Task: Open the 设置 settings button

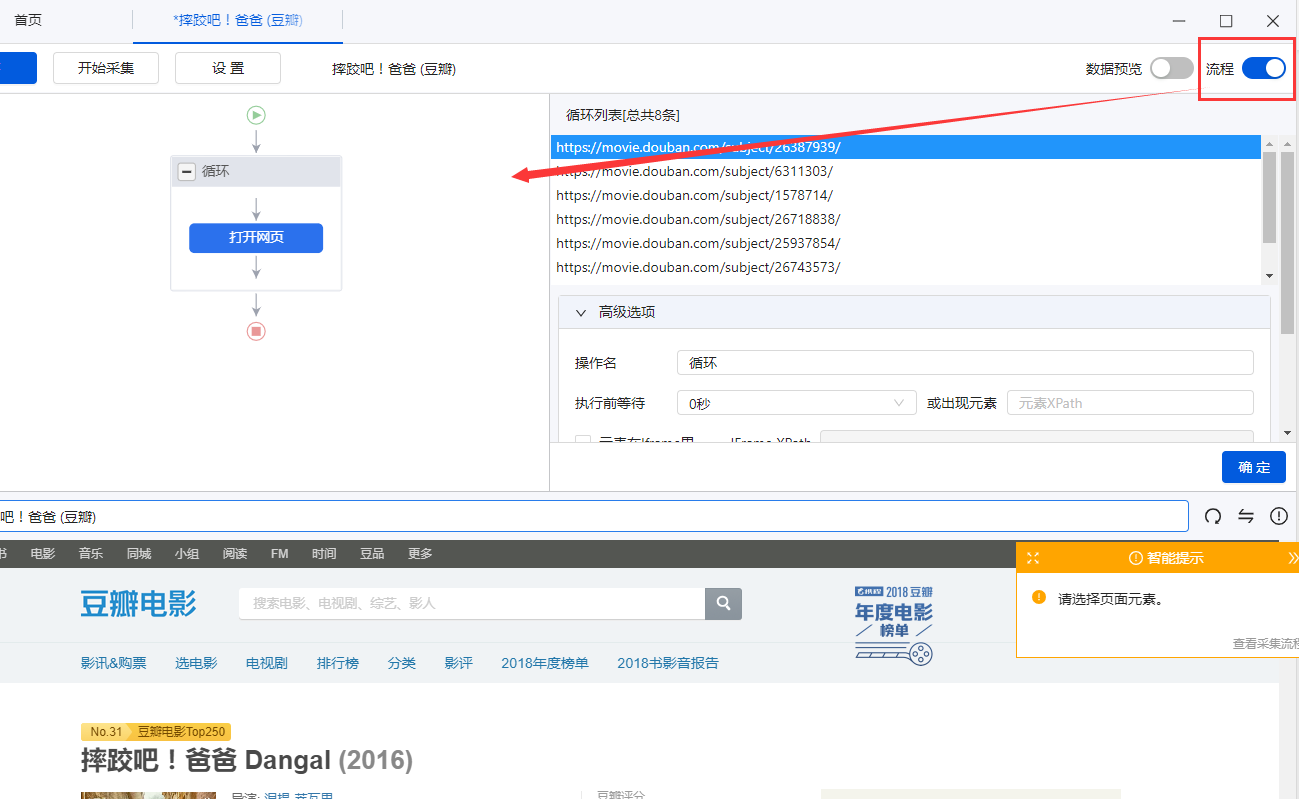Action: click(x=228, y=68)
